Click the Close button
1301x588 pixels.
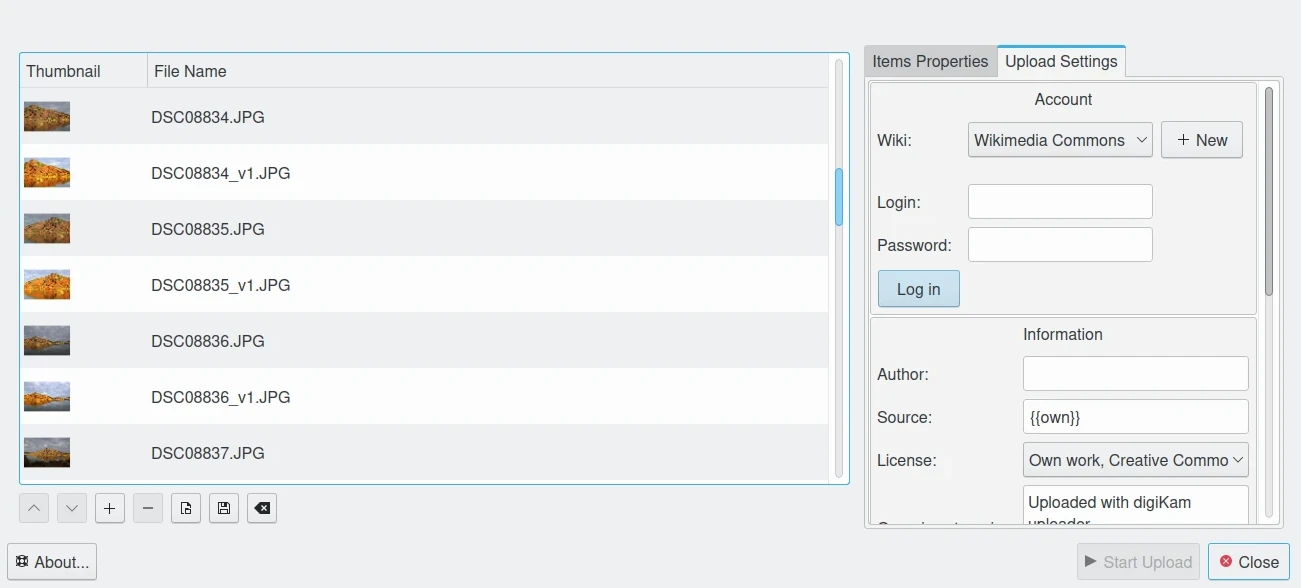pyautogui.click(x=1248, y=562)
